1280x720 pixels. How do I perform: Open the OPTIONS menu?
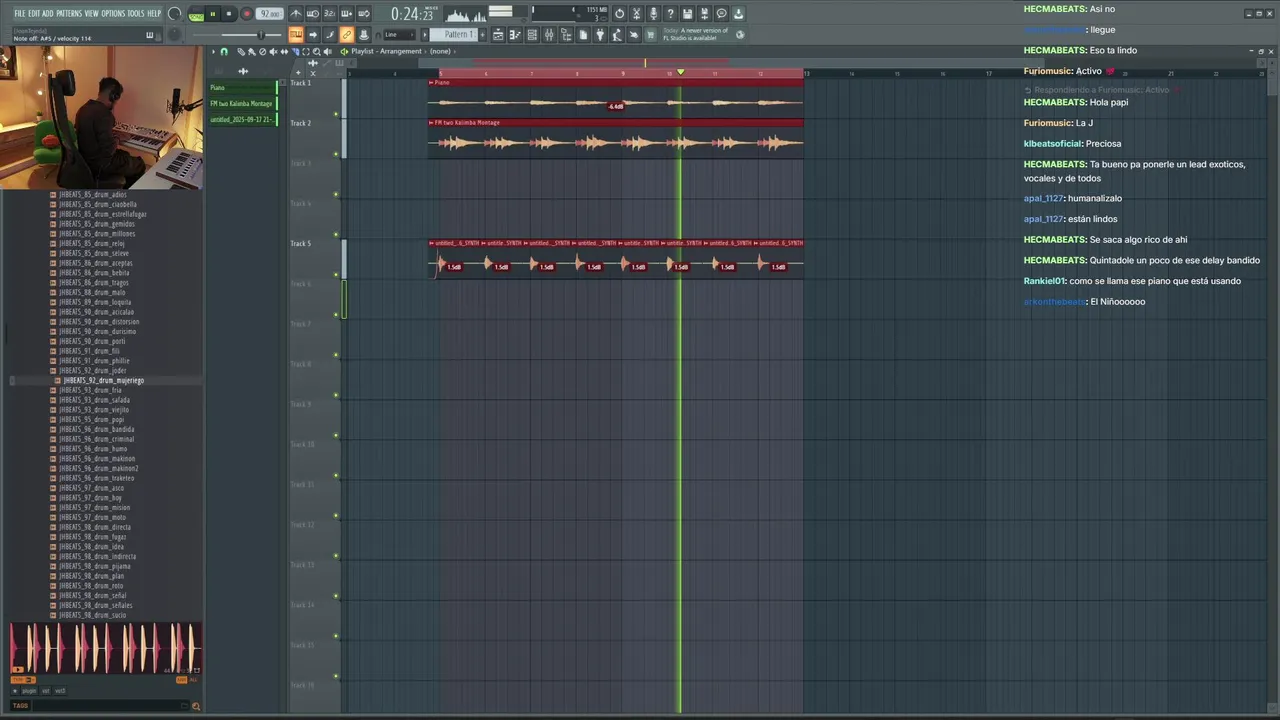112,13
